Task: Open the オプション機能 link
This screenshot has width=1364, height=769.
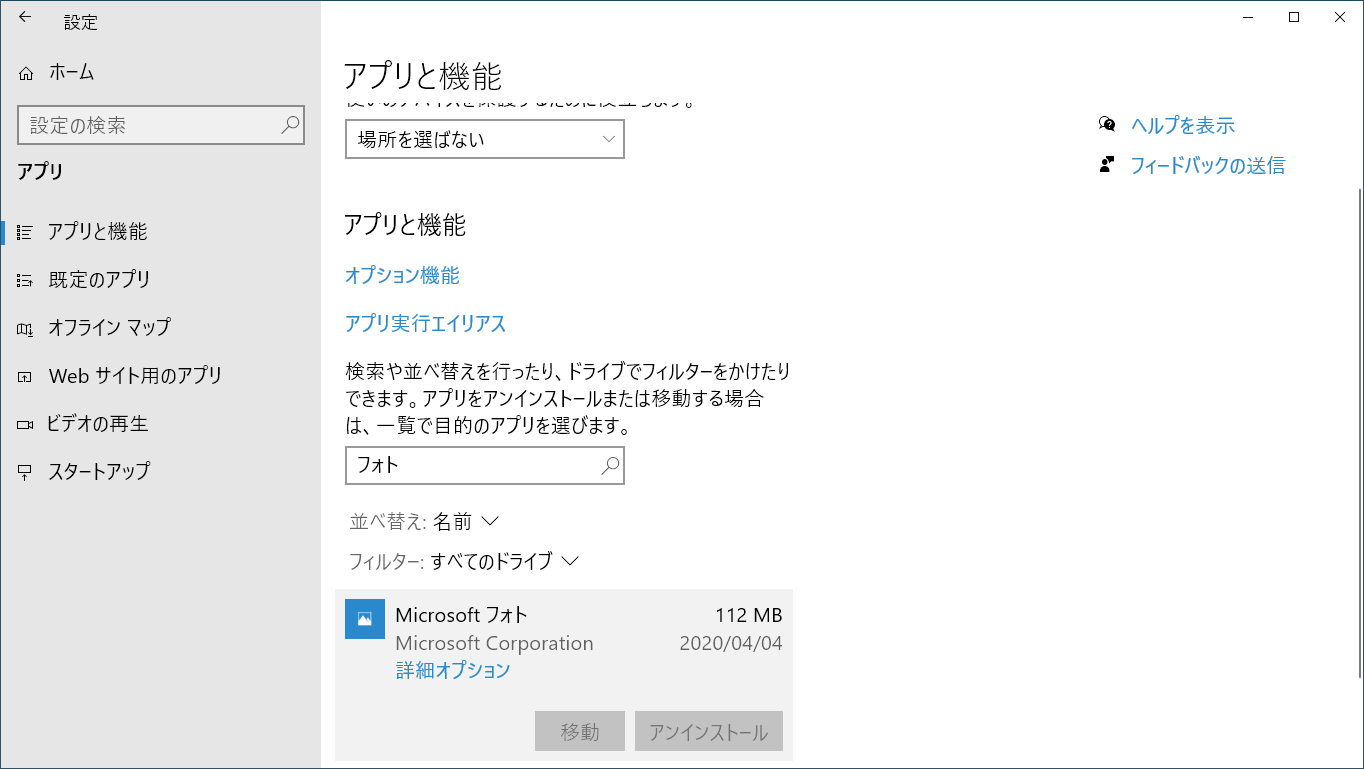Action: click(402, 276)
